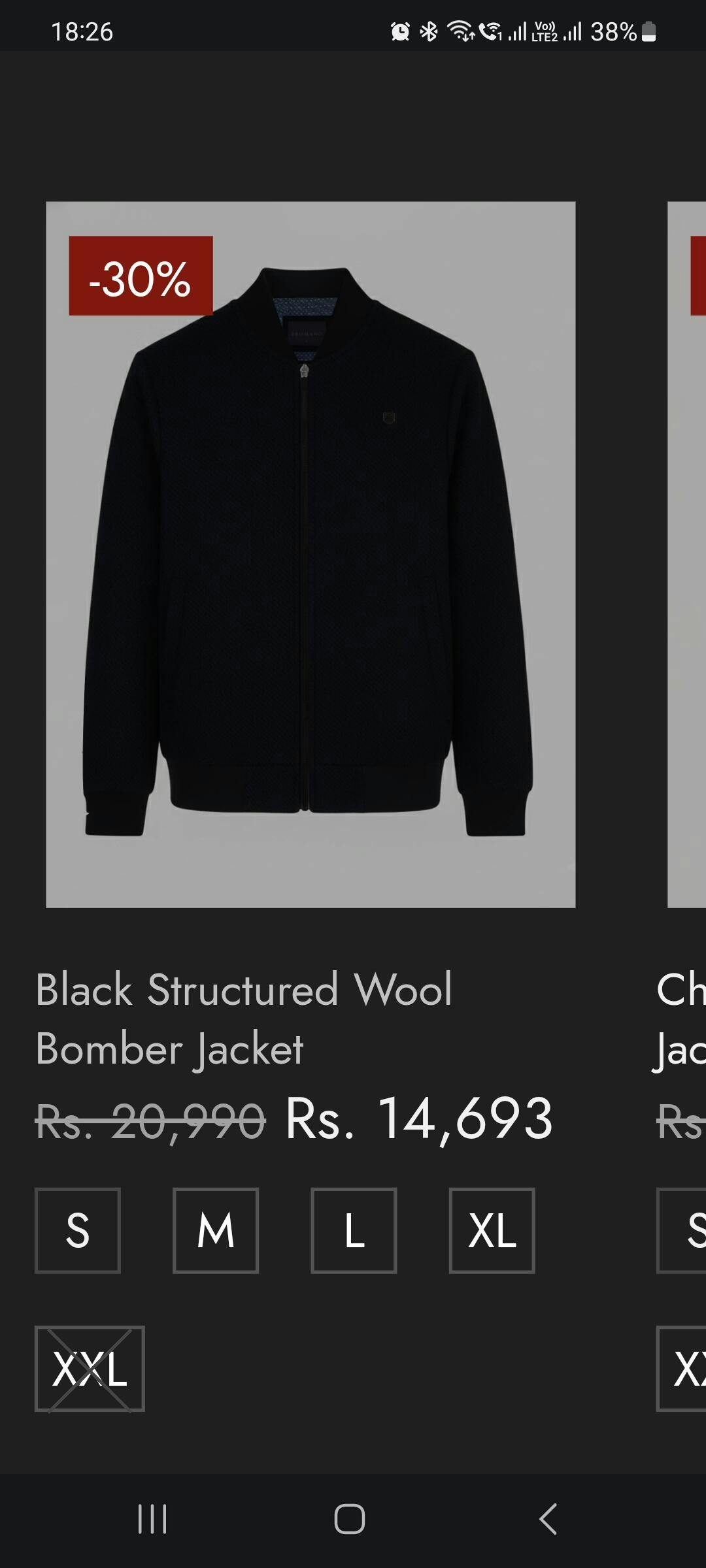706x1568 pixels.
Task: Tap the struck-through price Rs. 20,990
Action: 150,1119
